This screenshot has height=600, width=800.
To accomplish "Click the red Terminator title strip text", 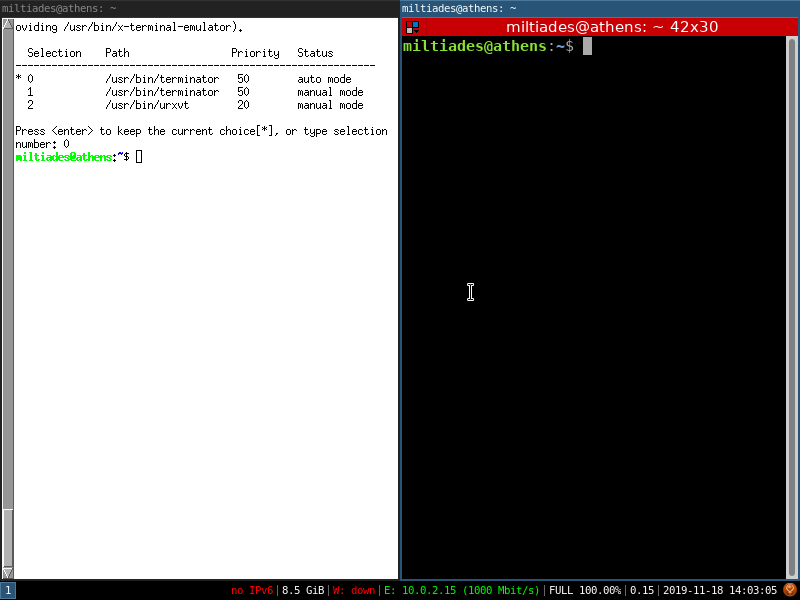I will tap(612, 27).
